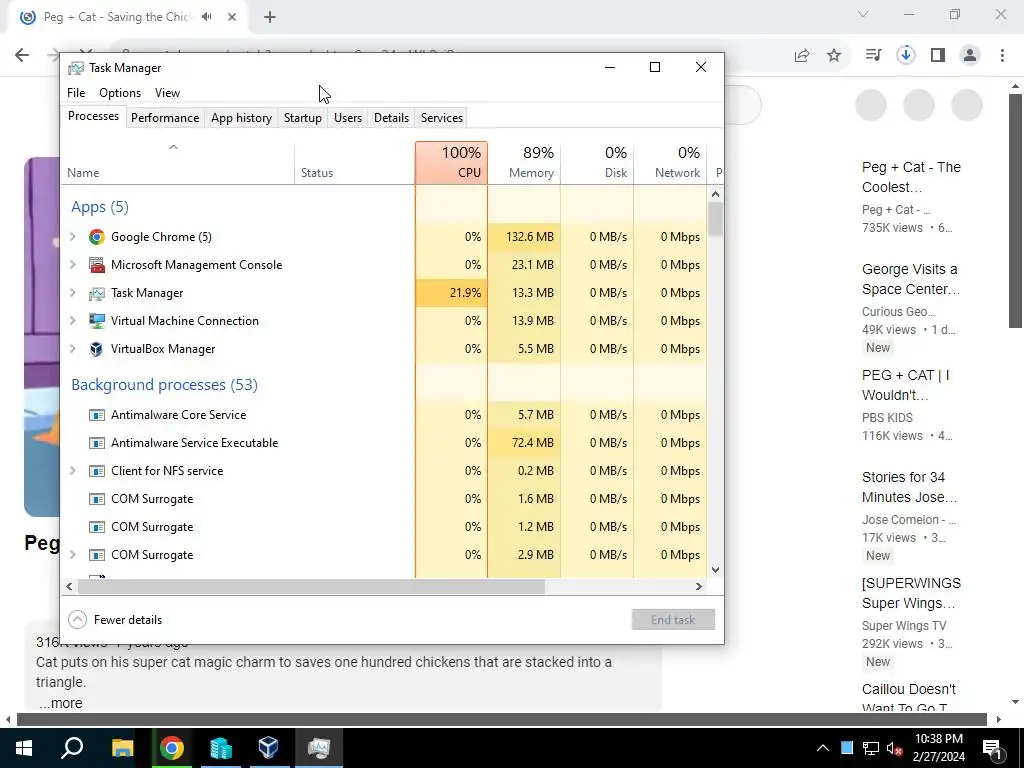Viewport: 1024px width, 768px height.
Task: Open Chrome's media control icon
Action: [x=873, y=56]
